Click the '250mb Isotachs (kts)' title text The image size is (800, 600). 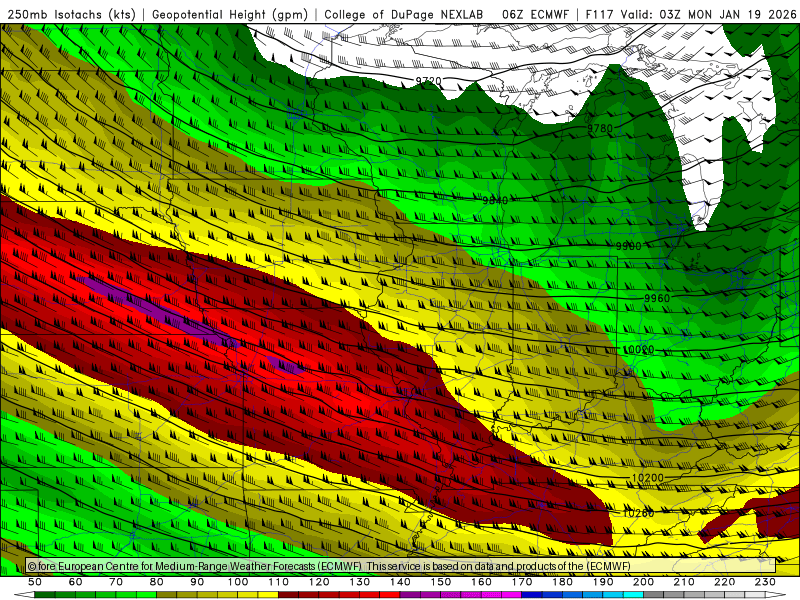point(72,14)
